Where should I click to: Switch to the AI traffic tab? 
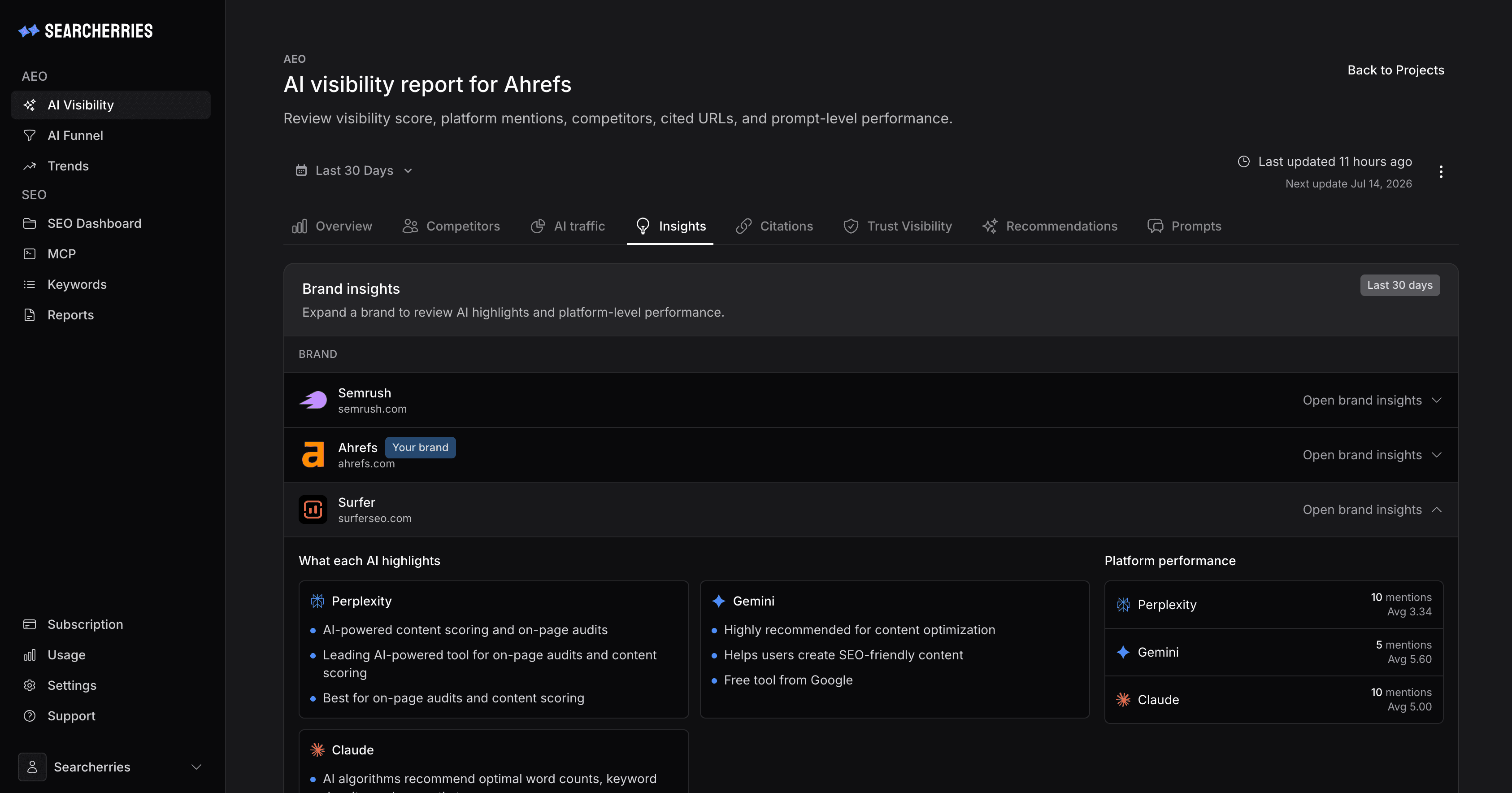pyautogui.click(x=568, y=227)
